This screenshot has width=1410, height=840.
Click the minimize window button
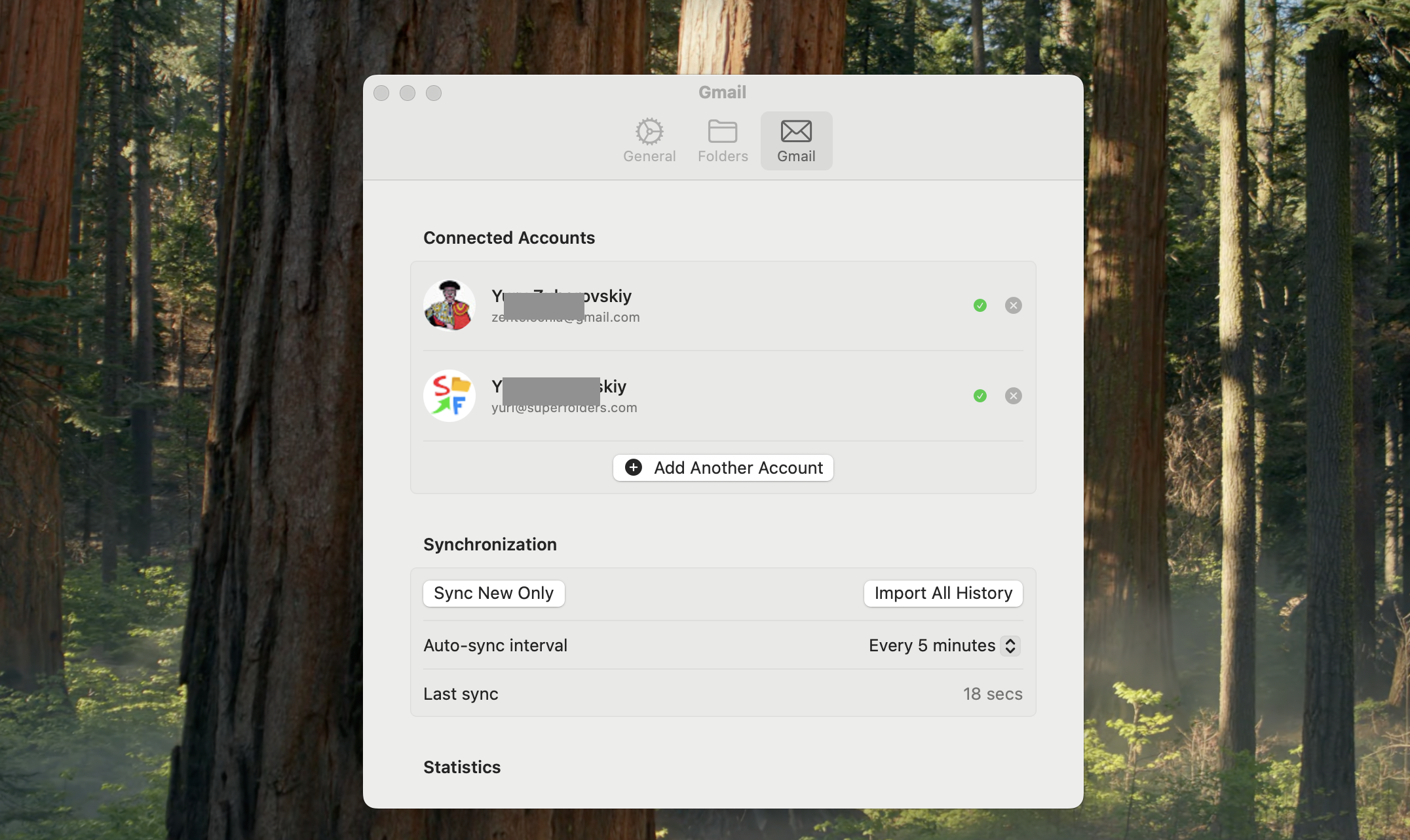pos(408,93)
